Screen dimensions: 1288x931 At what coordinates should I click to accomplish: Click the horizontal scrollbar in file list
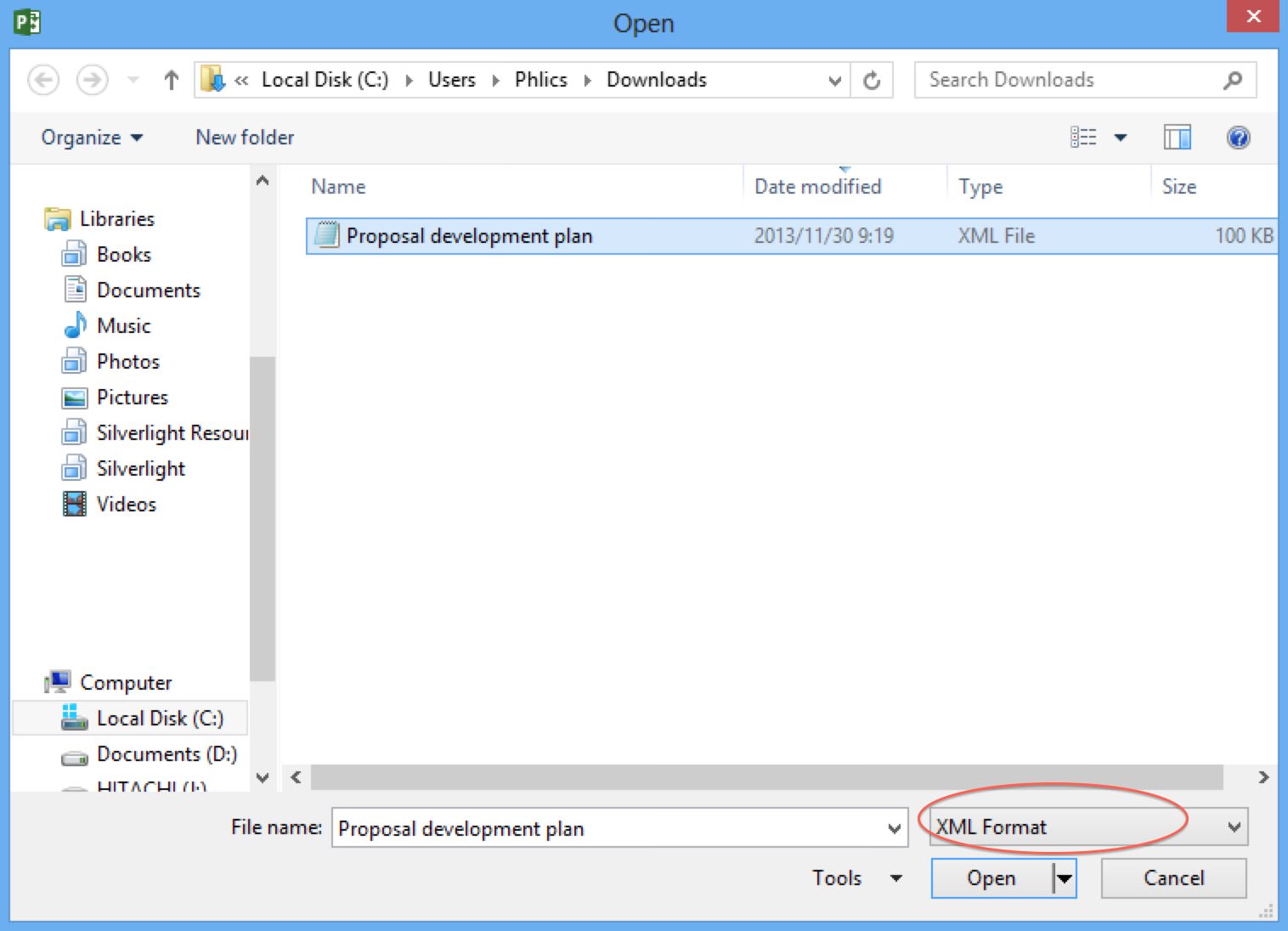click(x=766, y=777)
